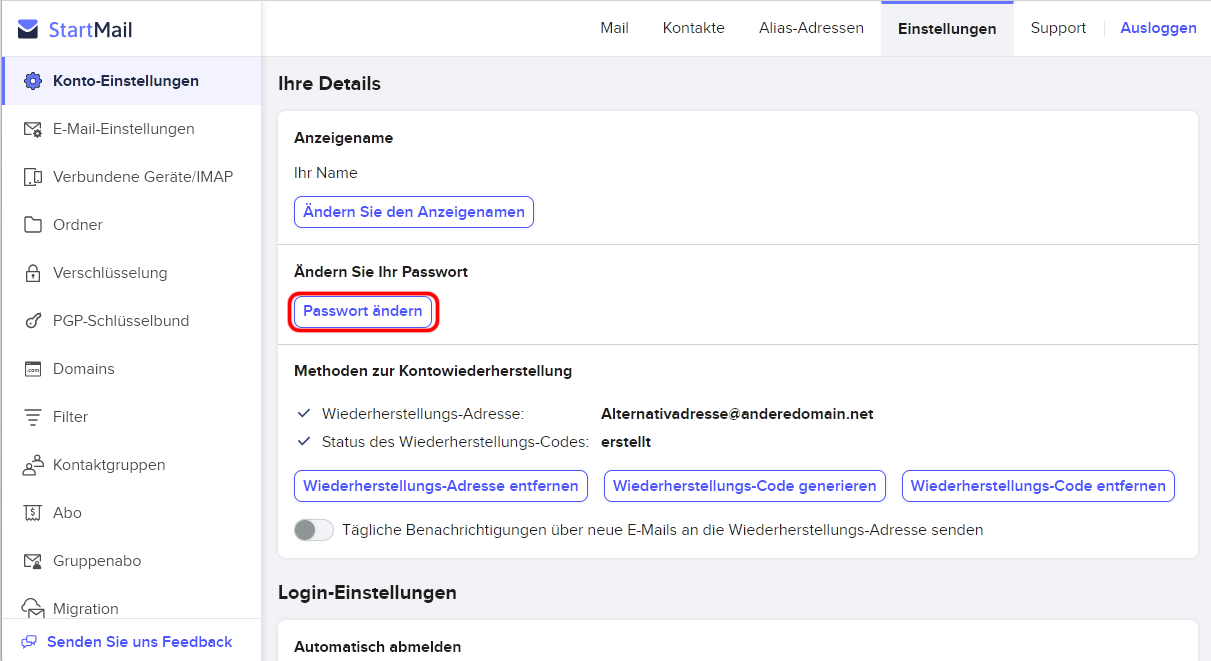Screen dimensions: 1211x661
Task: Click the Verbundene Geräte/IMAP devices icon
Action: pyautogui.click(x=33, y=177)
